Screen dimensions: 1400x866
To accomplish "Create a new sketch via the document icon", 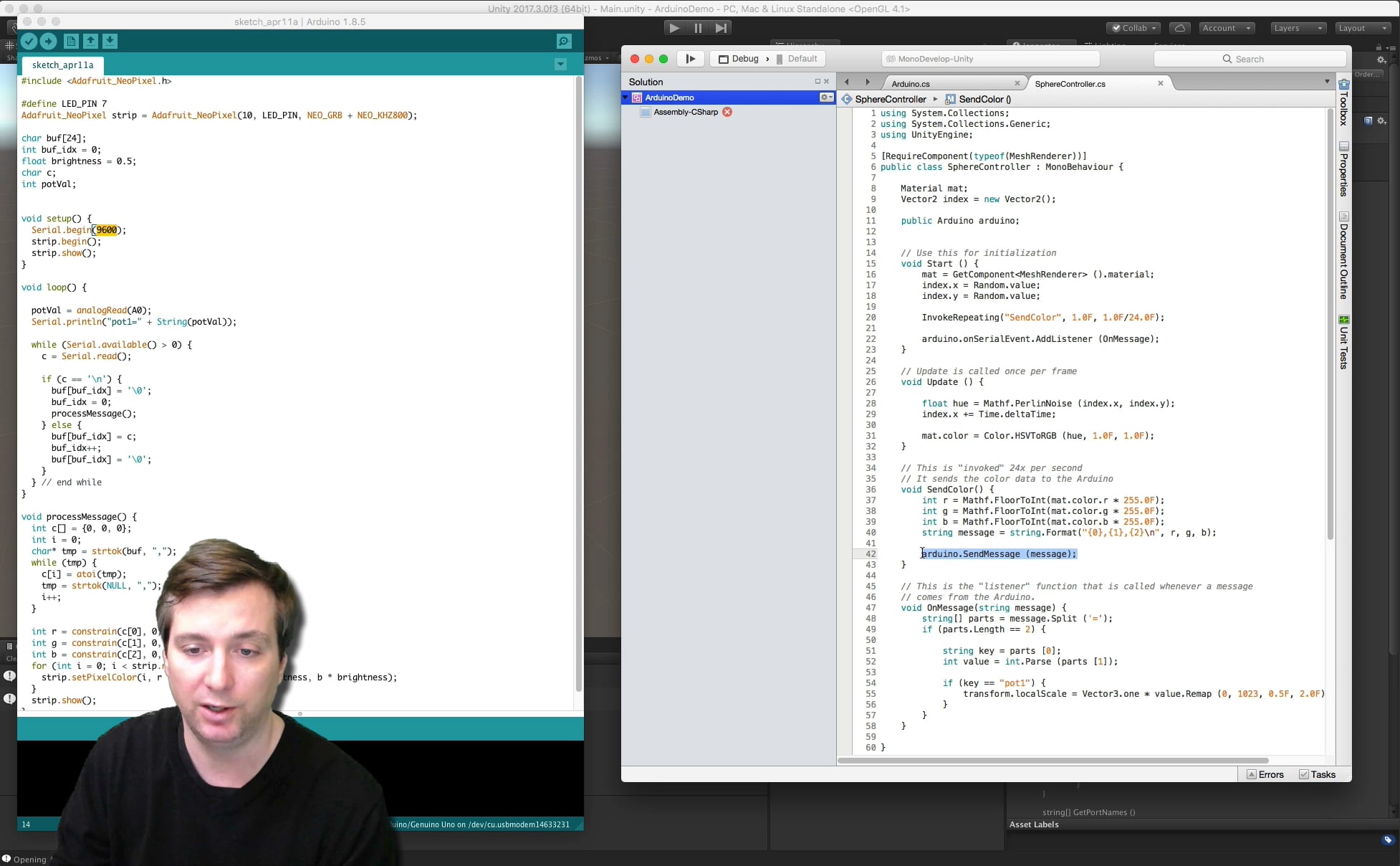I will point(71,42).
